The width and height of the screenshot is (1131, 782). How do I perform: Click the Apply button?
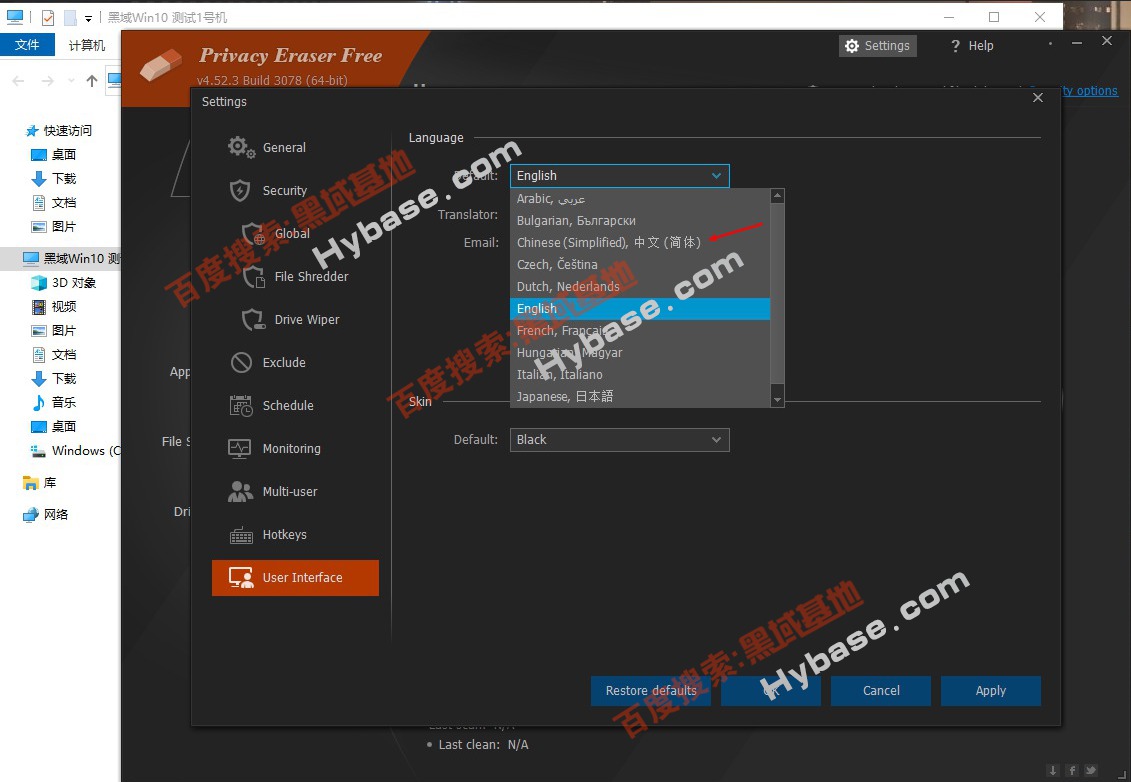pyautogui.click(x=990, y=691)
